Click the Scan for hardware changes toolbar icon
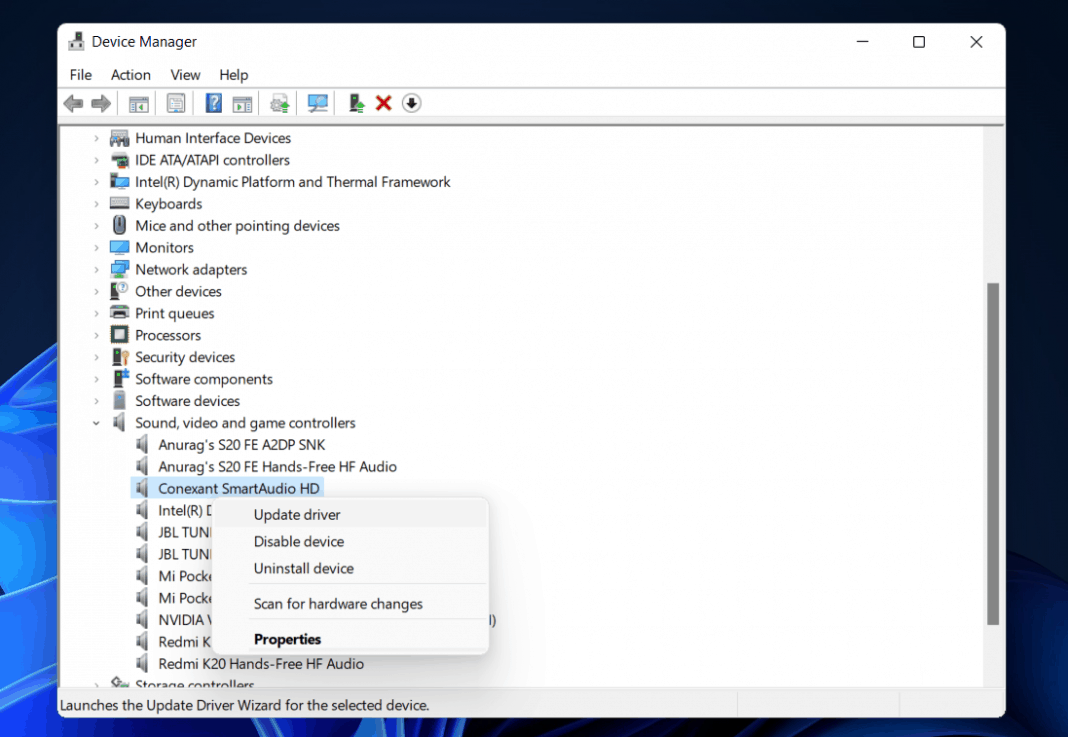 [317, 103]
